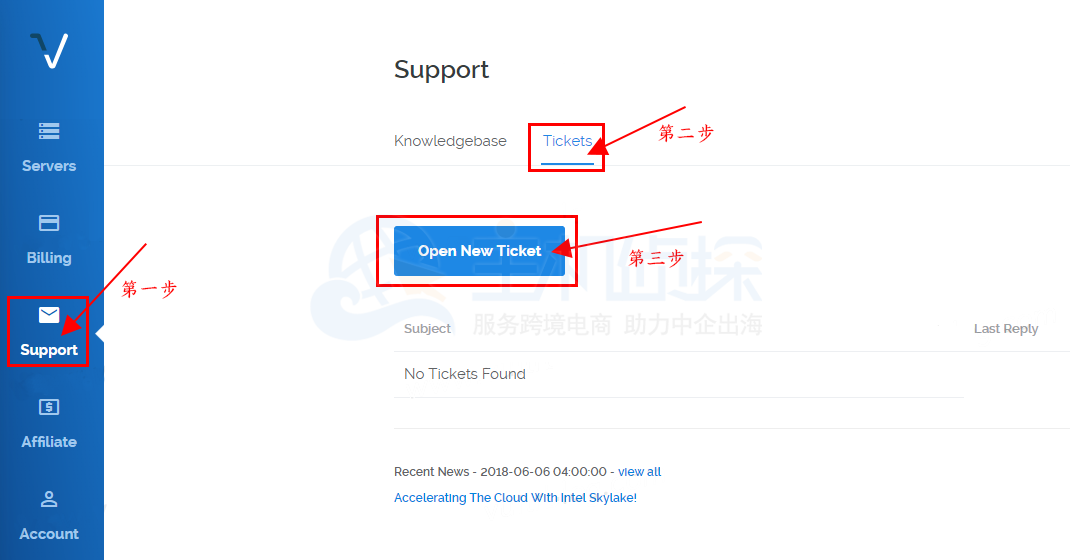Open Servers via the server stack icon

point(49,130)
